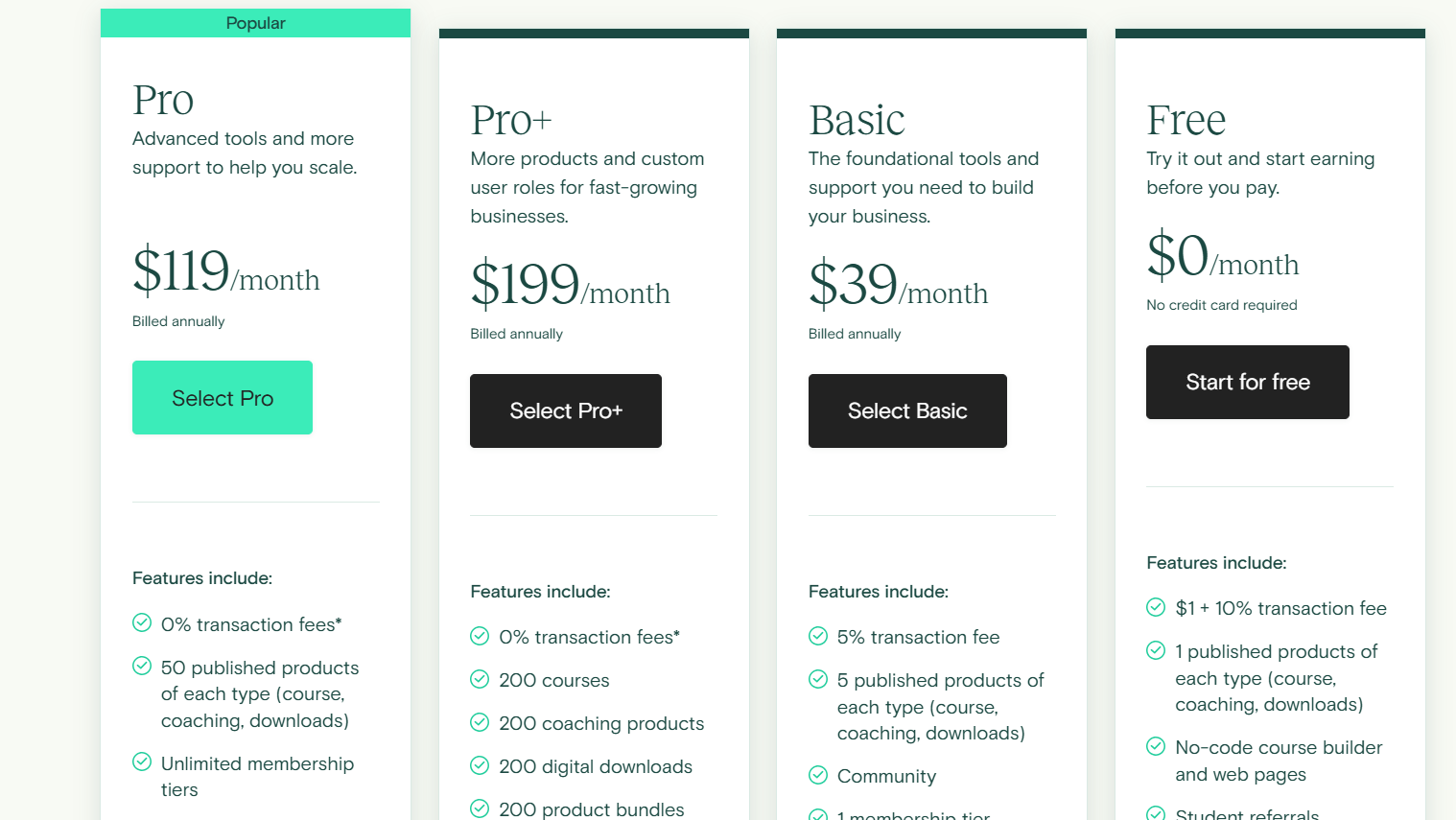
Task: Click checkmark icon beside 200 coaching products
Action: (x=480, y=723)
